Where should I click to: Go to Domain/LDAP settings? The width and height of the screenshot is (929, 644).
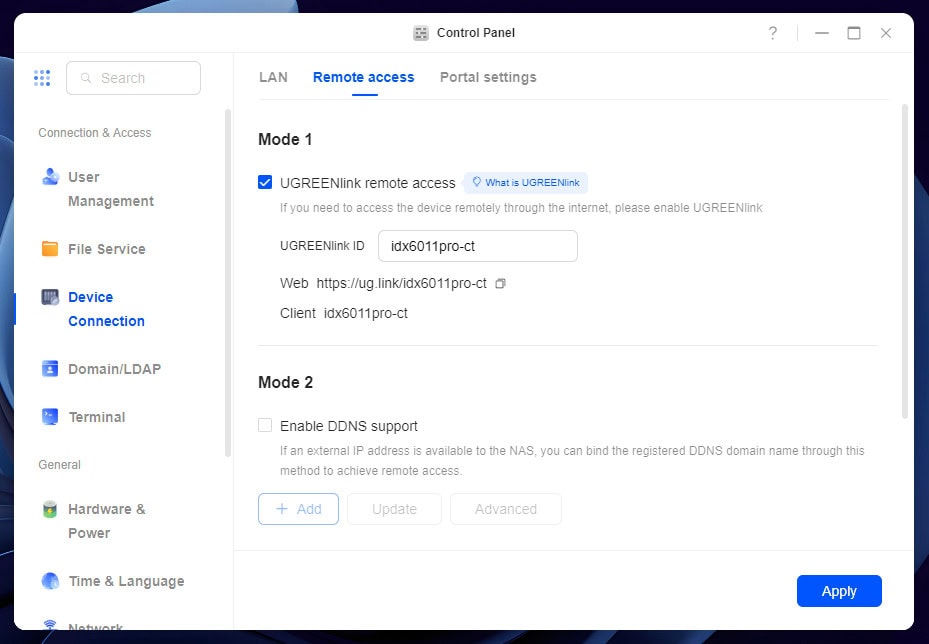[113, 369]
